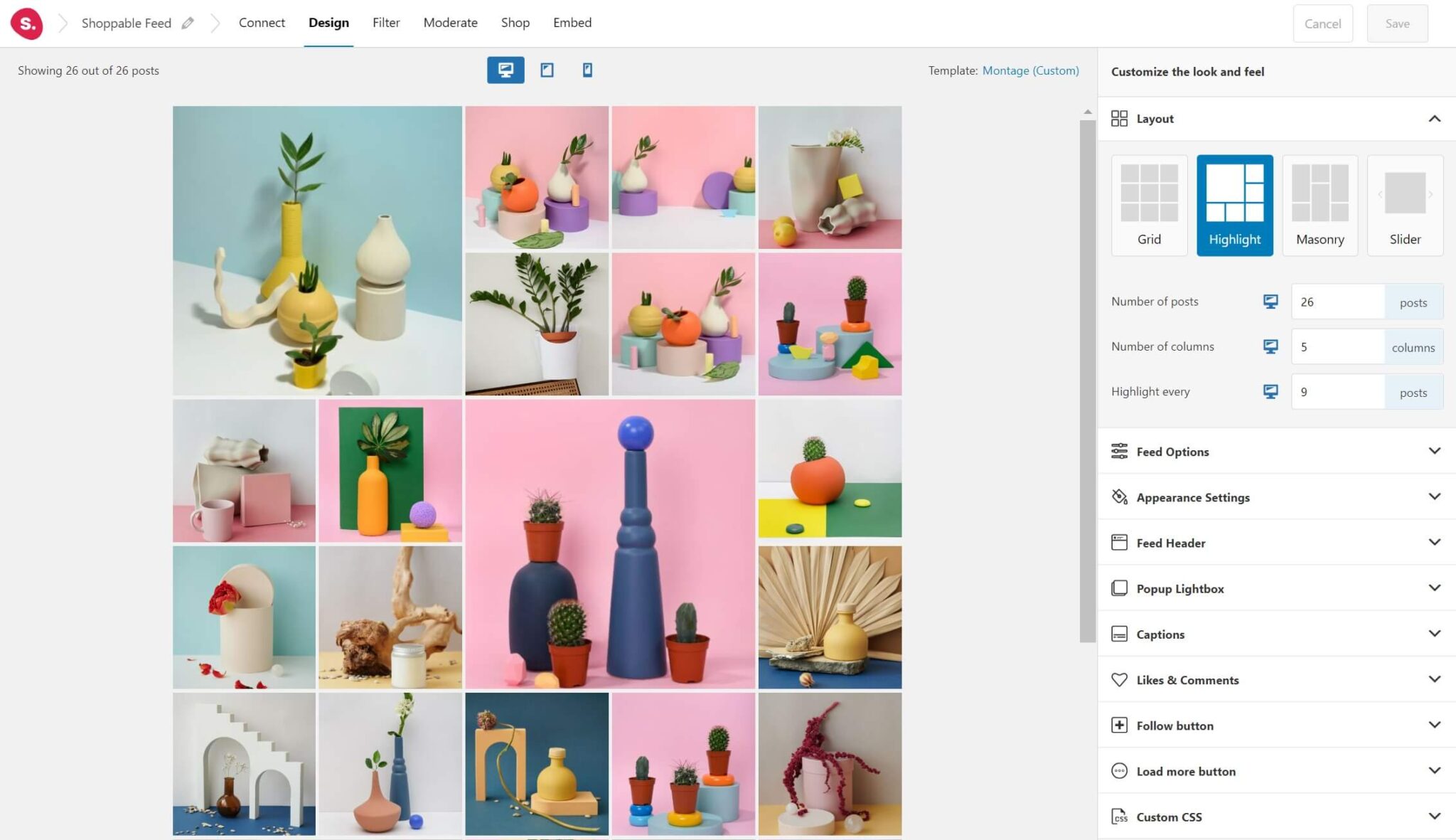Switch to mobile preview mode
Screen dimensions: 1456x840
(x=587, y=70)
